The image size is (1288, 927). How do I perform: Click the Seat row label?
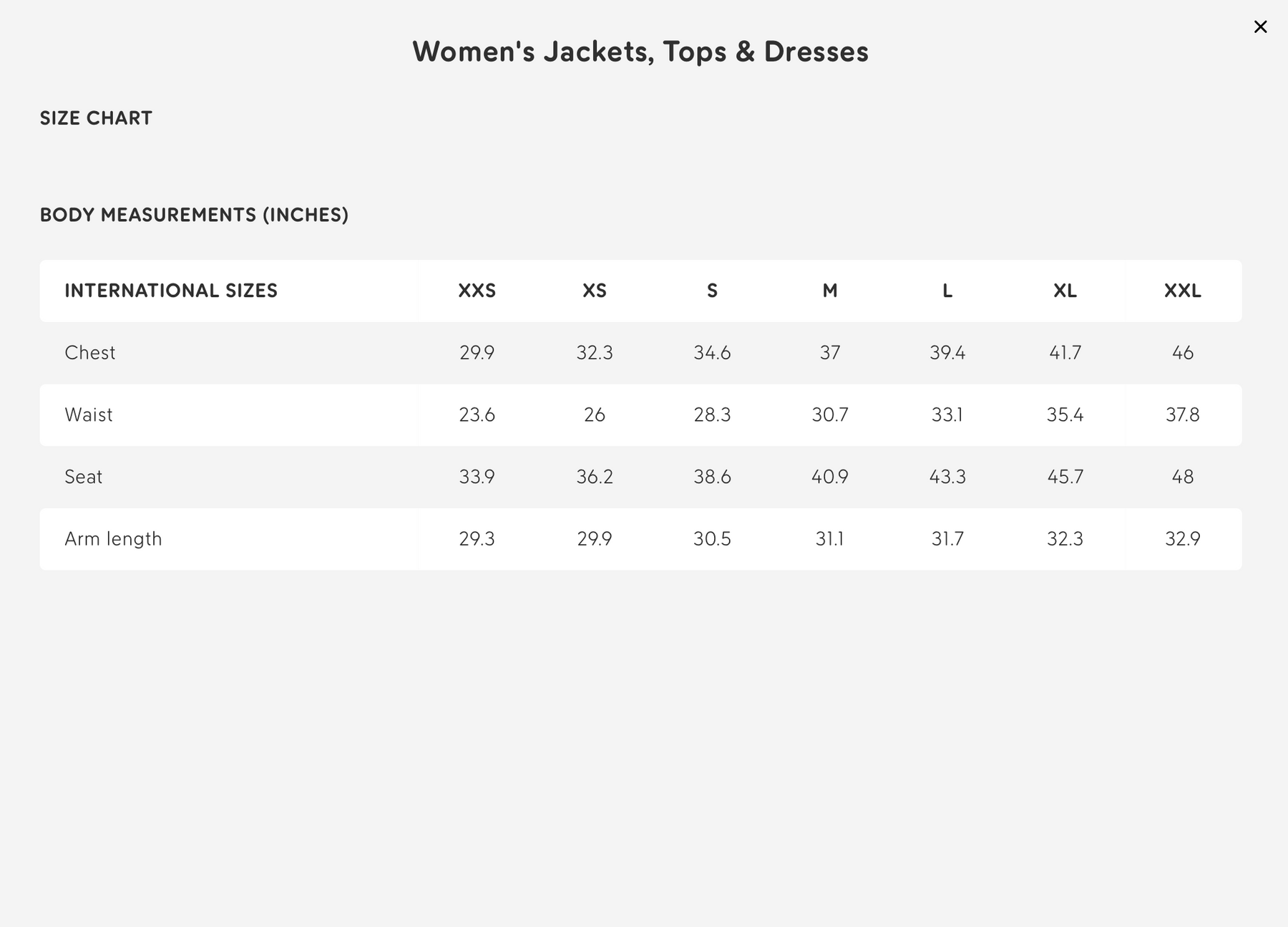pyautogui.click(x=84, y=477)
